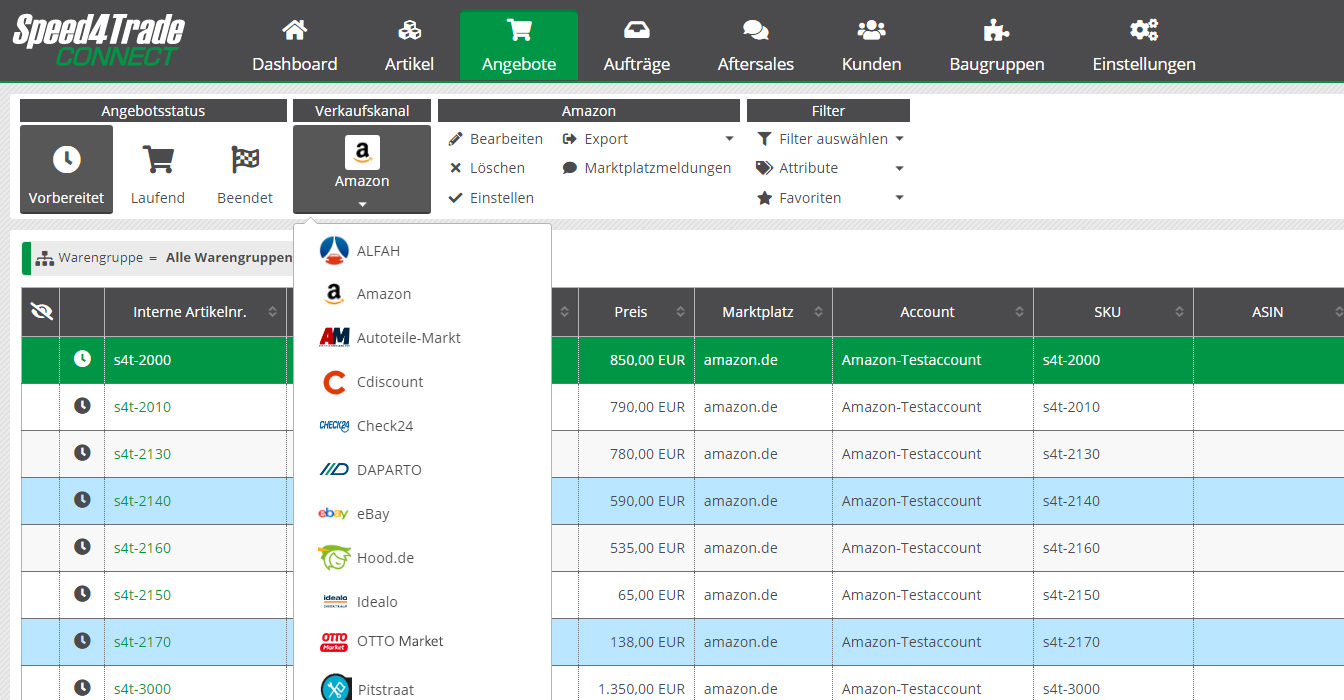Choose OTTO Market logo in list
Image resolution: width=1344 pixels, height=700 pixels.
(334, 642)
